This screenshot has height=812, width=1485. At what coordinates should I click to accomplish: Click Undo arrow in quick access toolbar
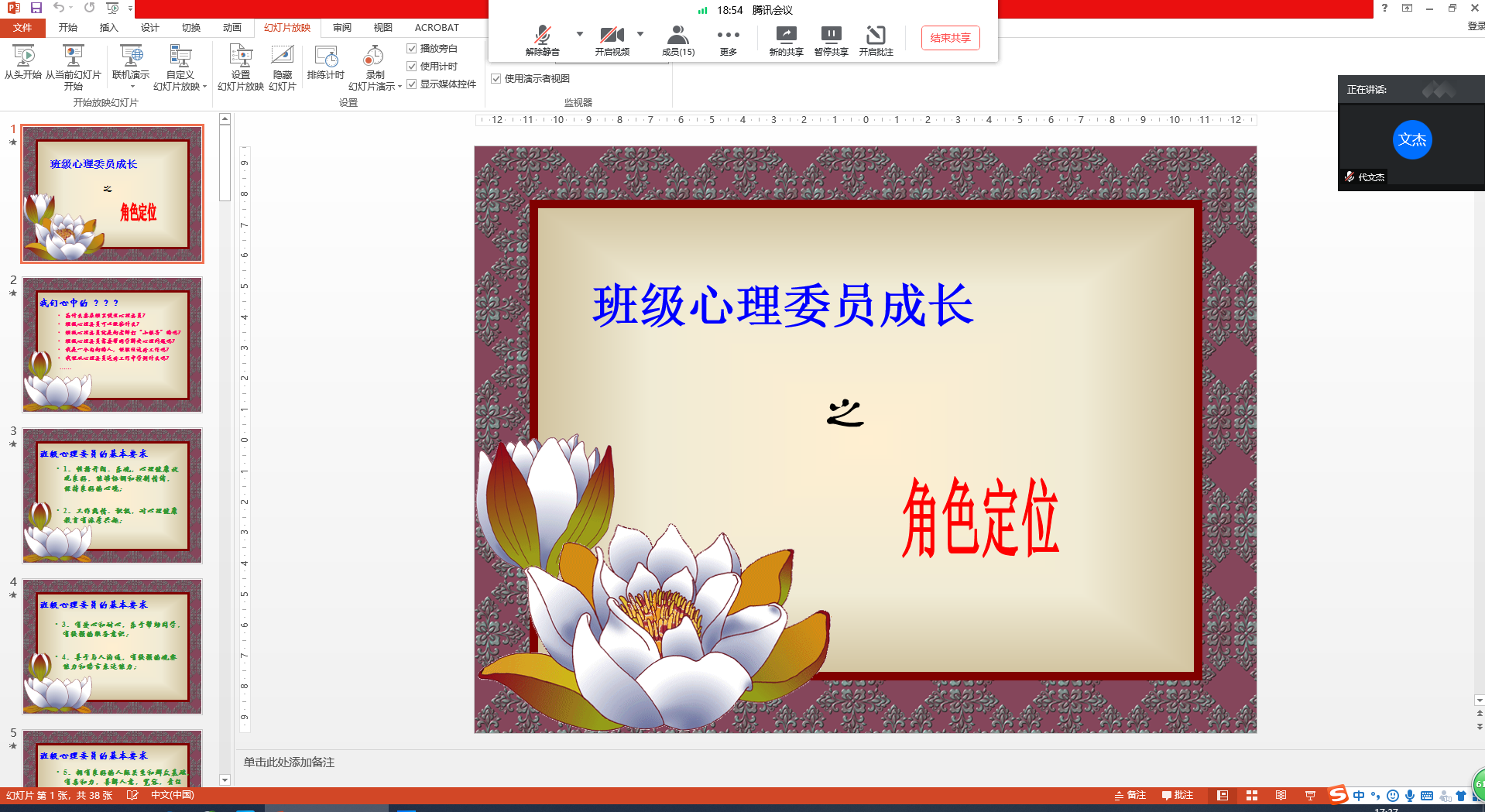click(59, 8)
